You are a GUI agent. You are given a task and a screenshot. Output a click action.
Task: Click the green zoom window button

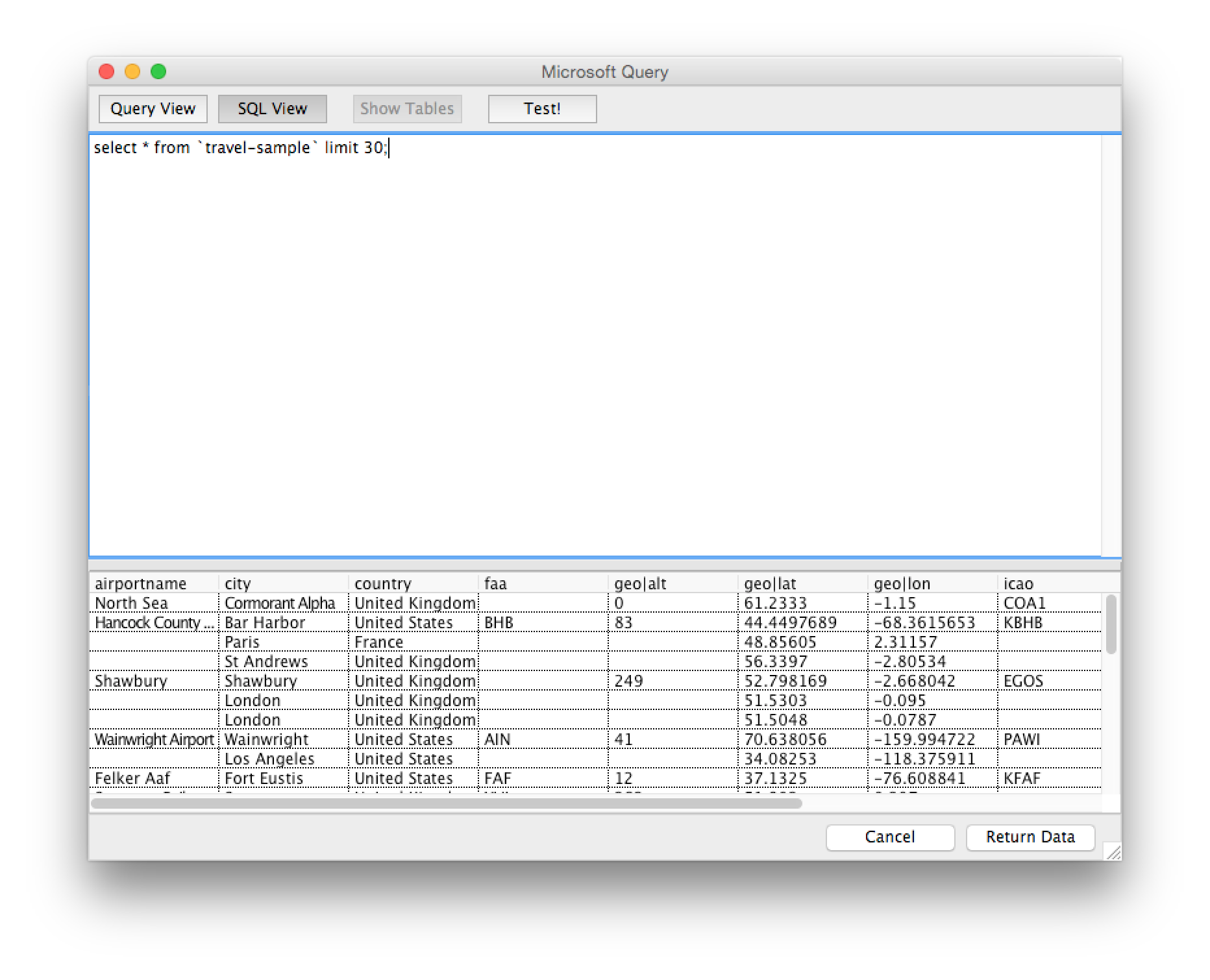click(x=158, y=71)
